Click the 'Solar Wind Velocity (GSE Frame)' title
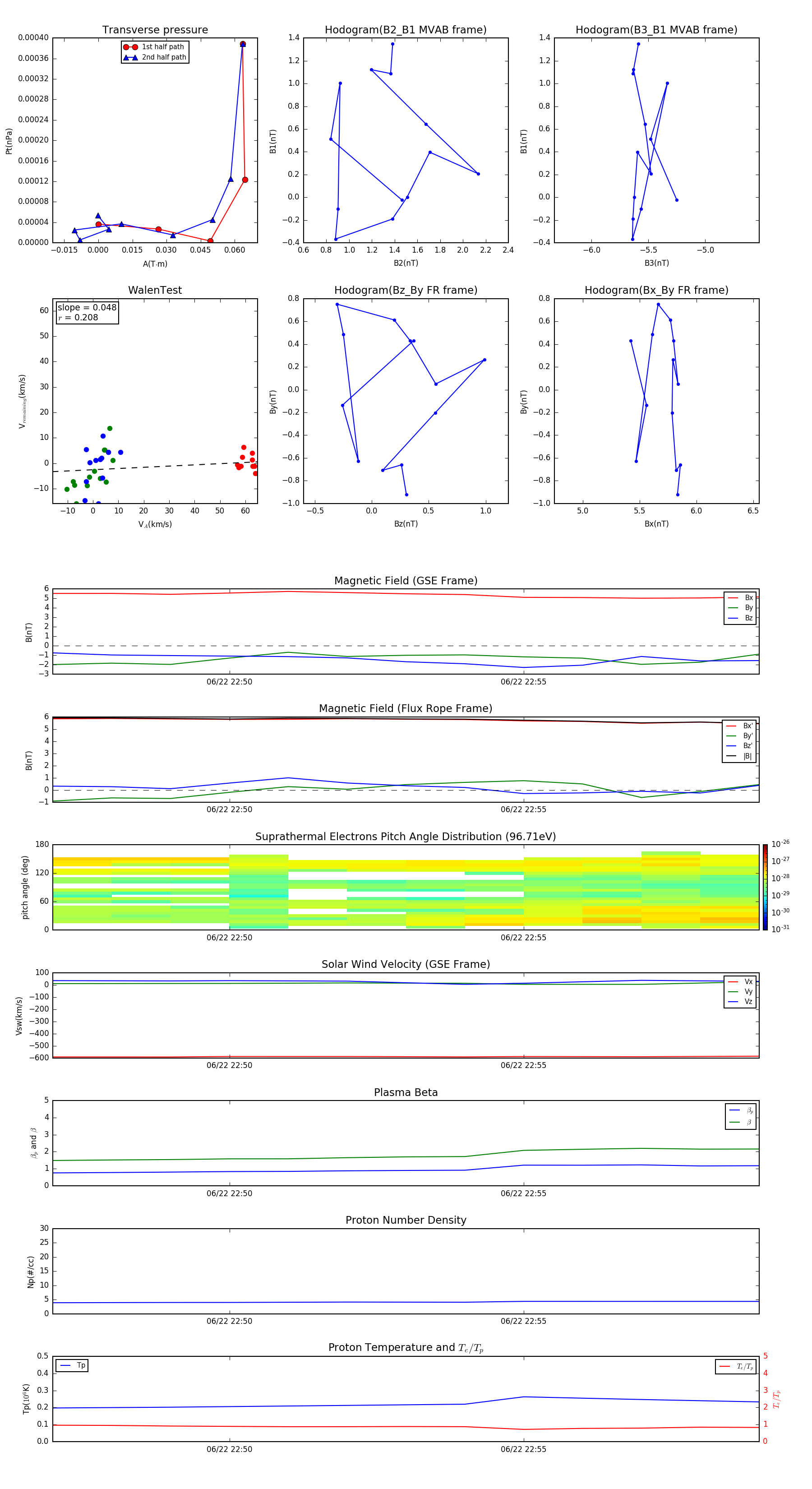 click(x=406, y=965)
